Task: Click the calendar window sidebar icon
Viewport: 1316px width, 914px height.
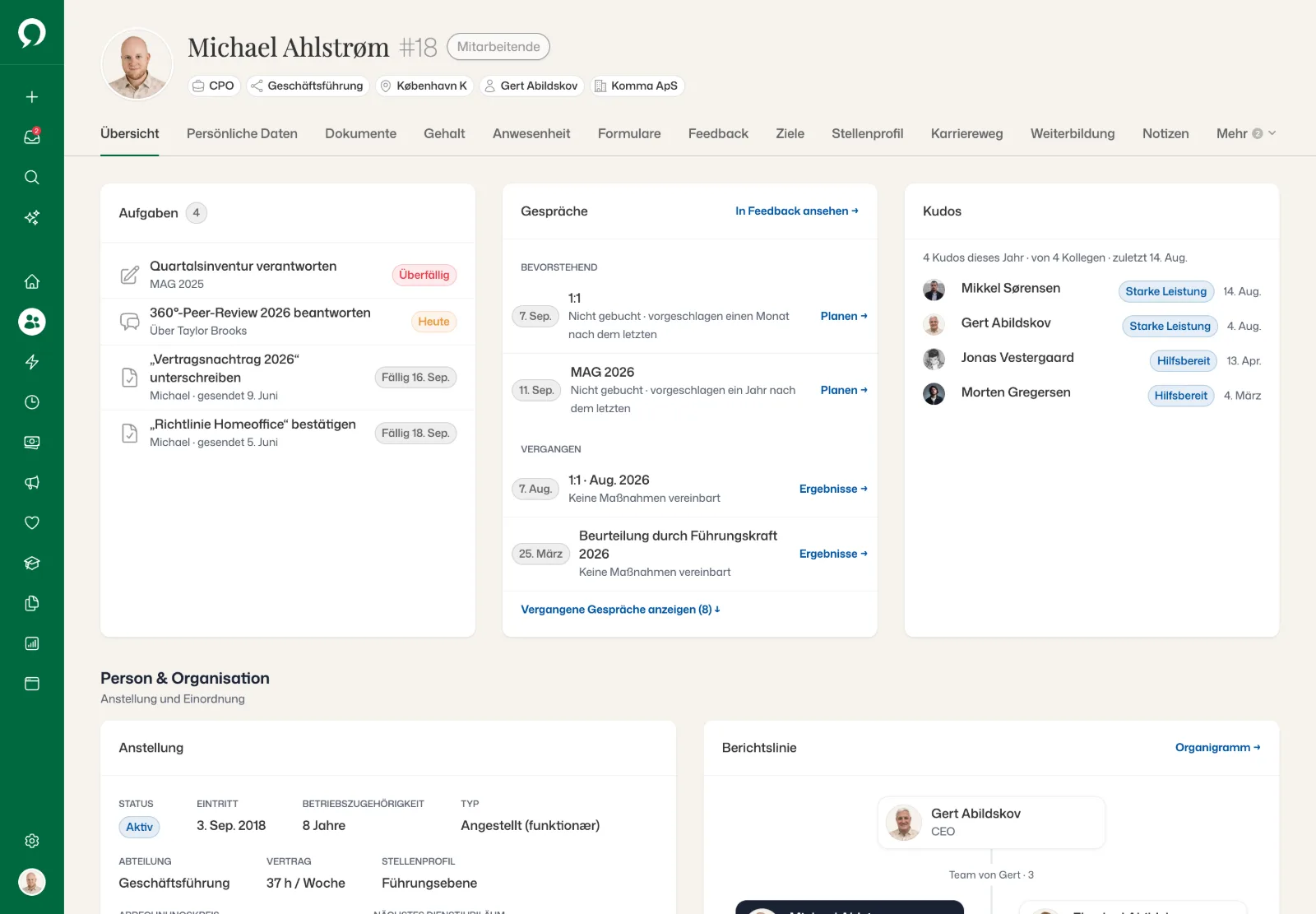Action: (x=32, y=684)
